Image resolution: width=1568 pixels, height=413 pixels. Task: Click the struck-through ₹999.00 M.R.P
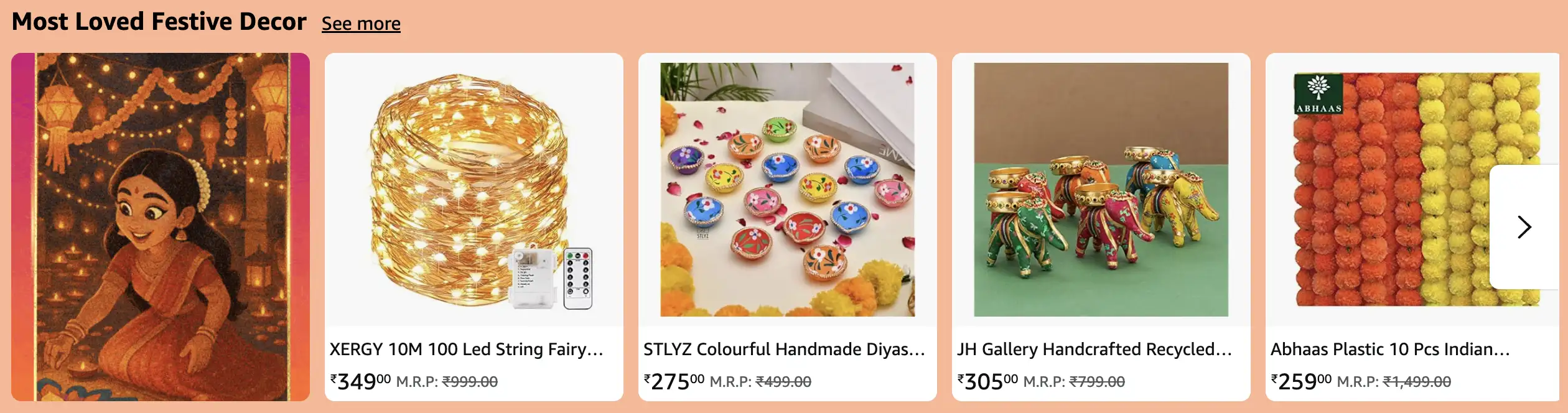[470, 382]
